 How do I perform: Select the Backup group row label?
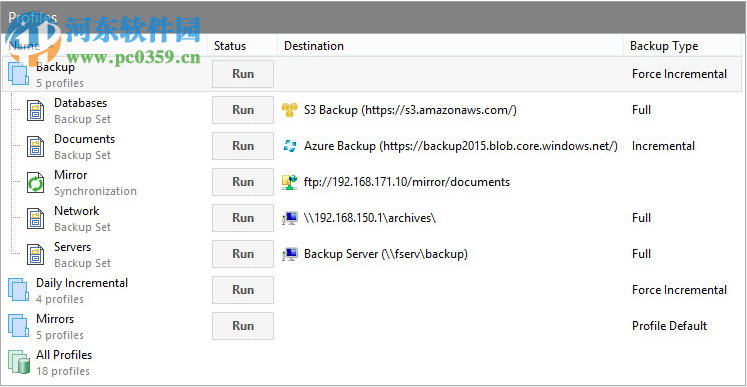[55, 67]
